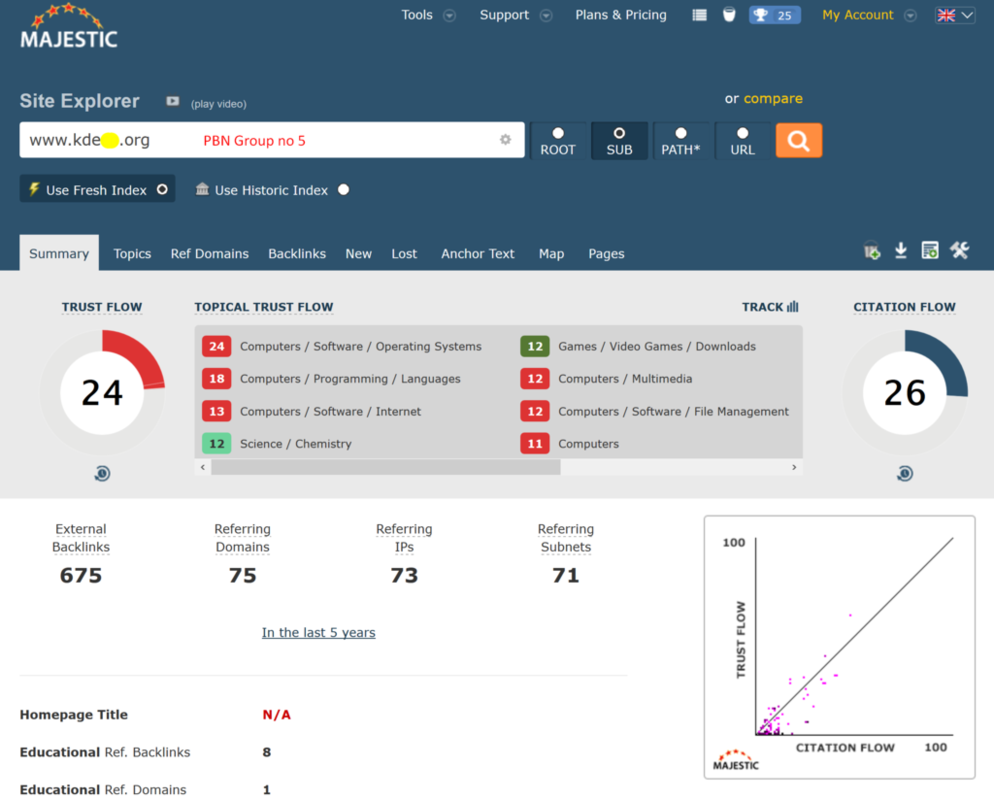
Task: Click the red 24 Operating Systems badge
Action: [217, 346]
